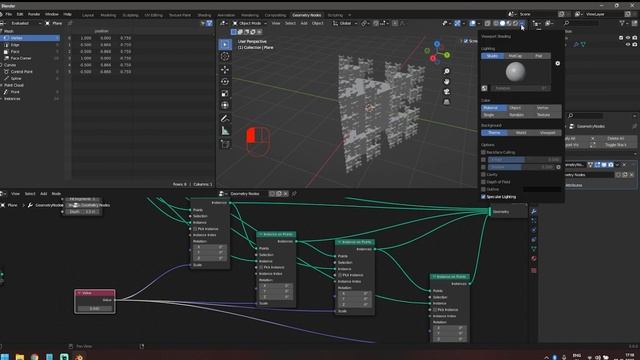Screen dimensions: 640x360
Task: Switch to the Geometry Nodes workspace tab
Action: (x=307, y=15)
